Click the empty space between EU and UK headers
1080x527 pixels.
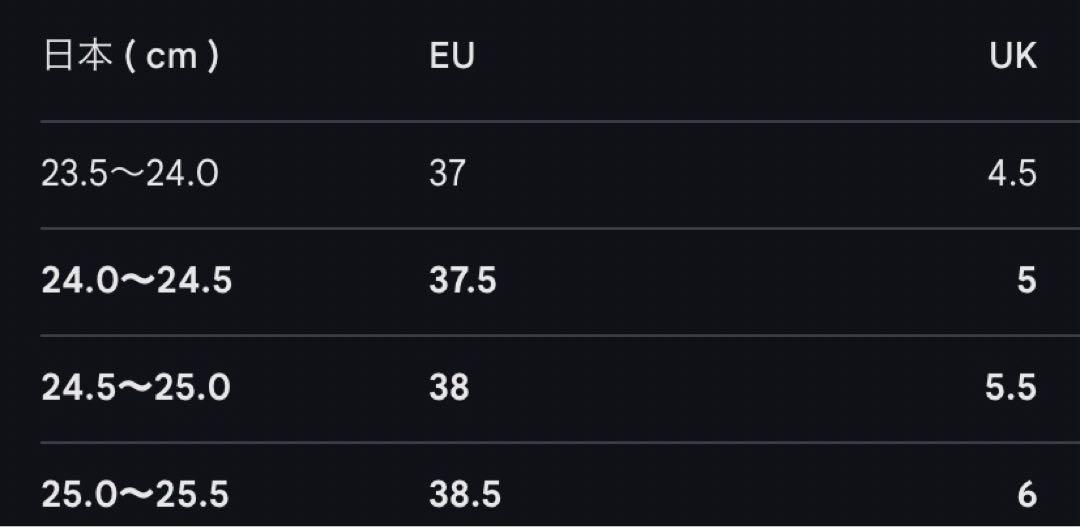(x=732, y=56)
